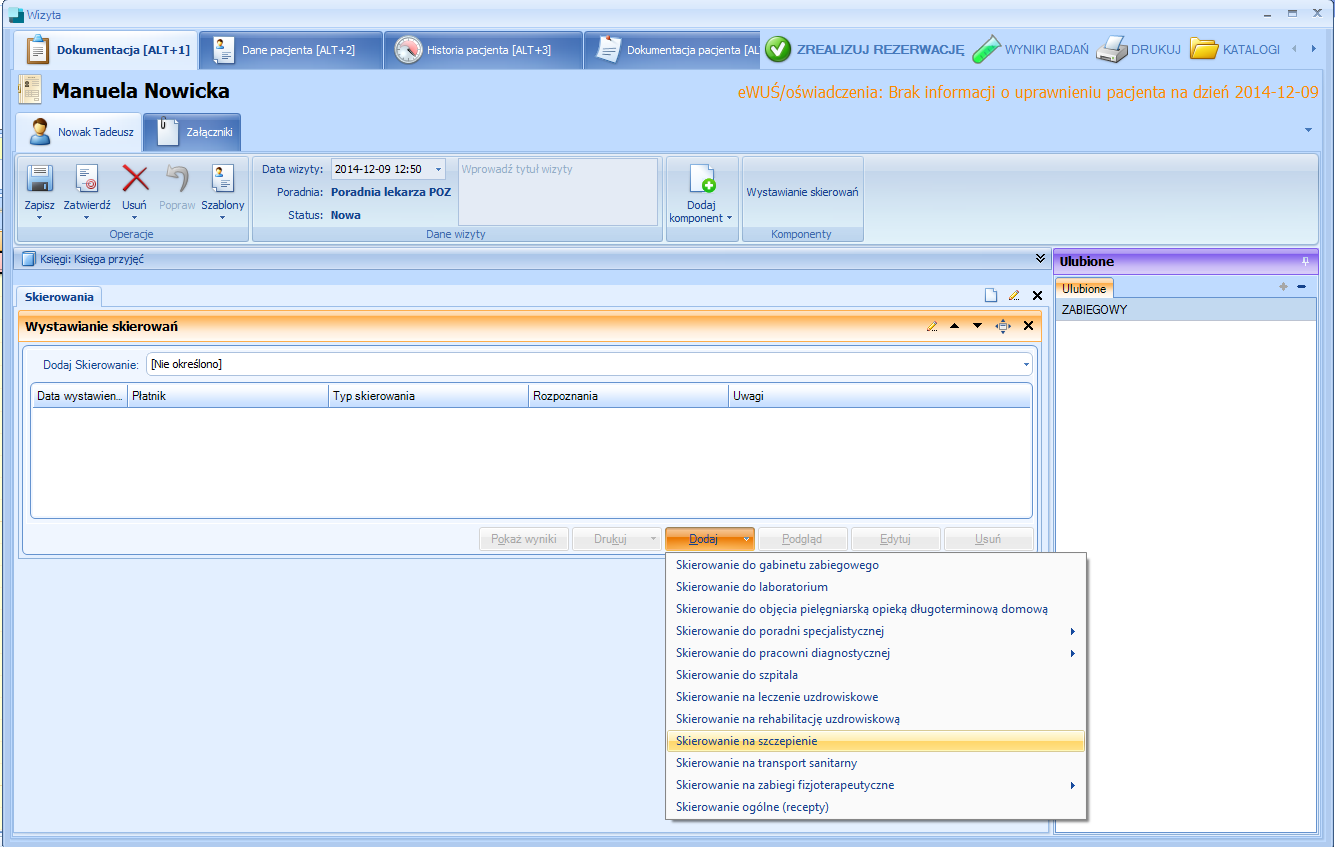Viewport: 1335px width, 847px height.
Task: Move the component down with the down arrow
Action: point(977,326)
